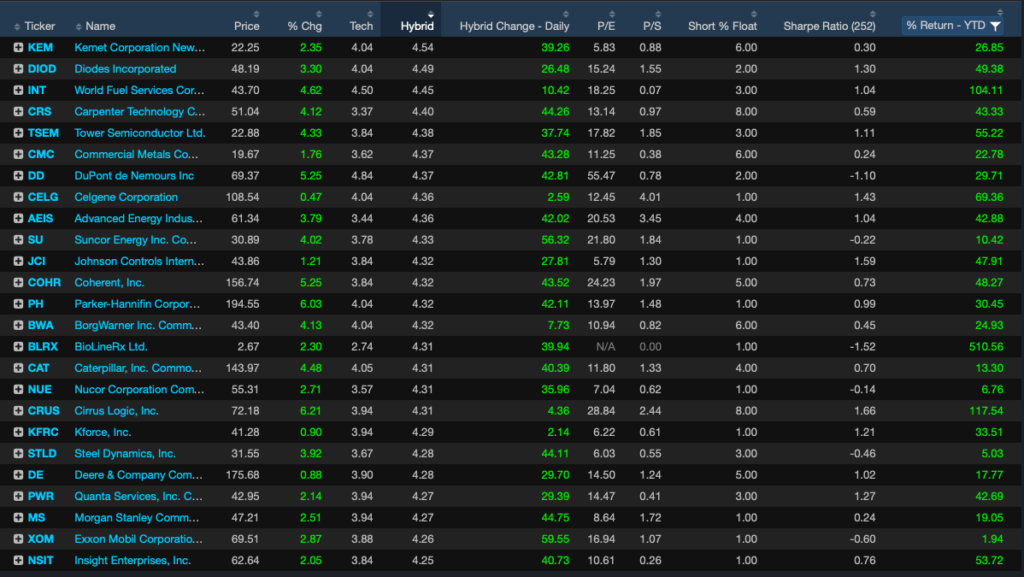This screenshot has height=577, width=1024.
Task: Open Suncor Energy Inc. link
Action: 135,240
